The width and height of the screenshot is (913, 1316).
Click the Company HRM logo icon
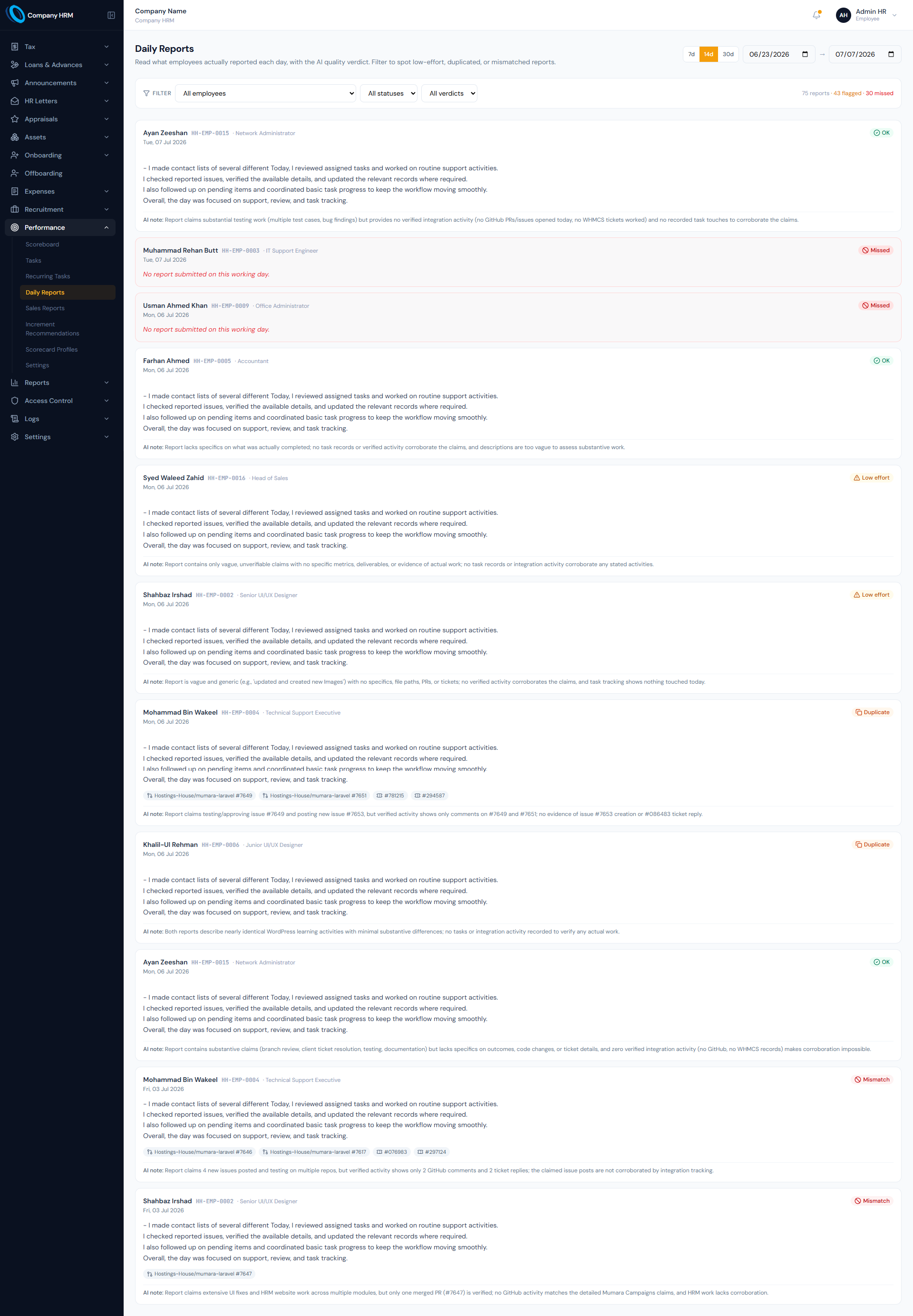(15, 15)
